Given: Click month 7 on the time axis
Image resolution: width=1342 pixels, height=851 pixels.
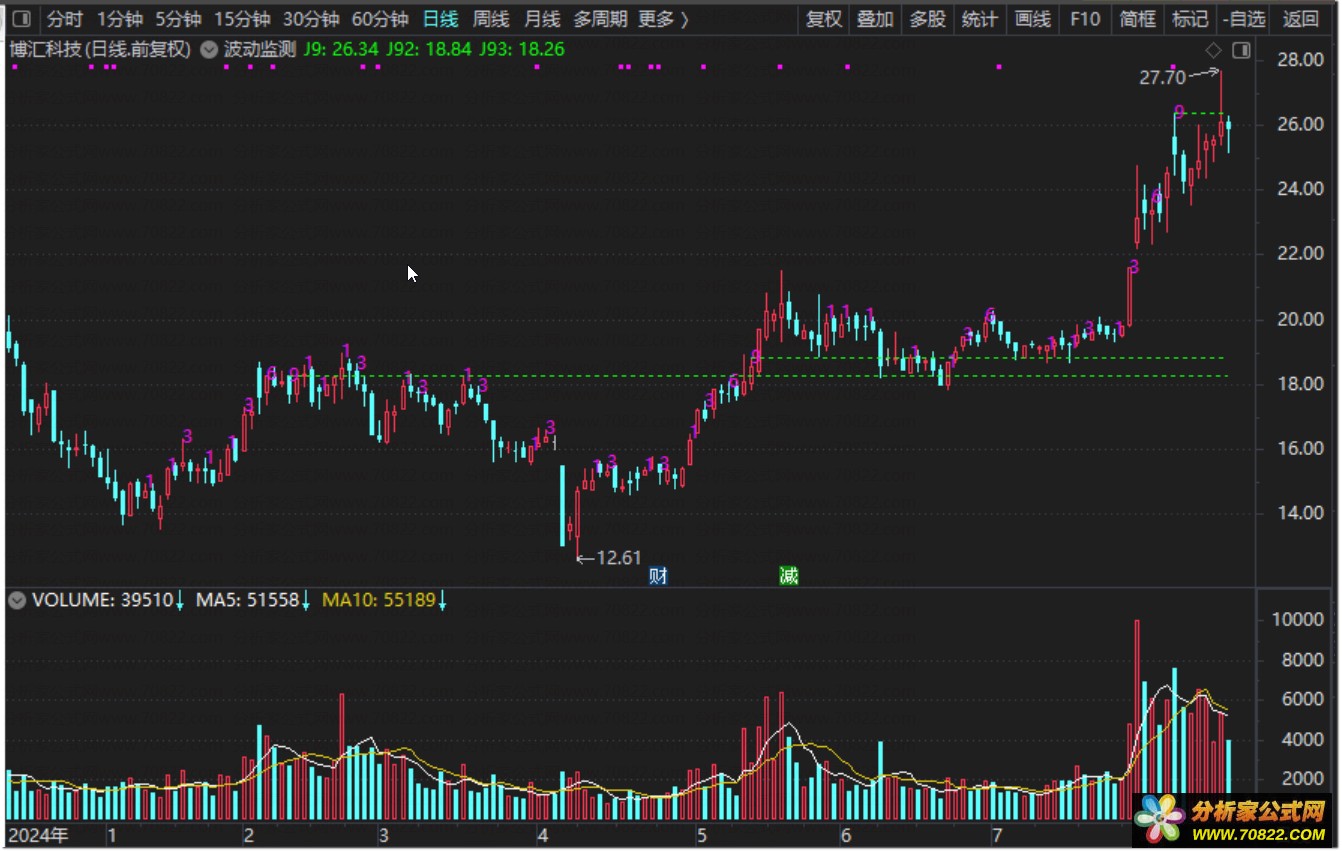Looking at the screenshot, I should 996,835.
